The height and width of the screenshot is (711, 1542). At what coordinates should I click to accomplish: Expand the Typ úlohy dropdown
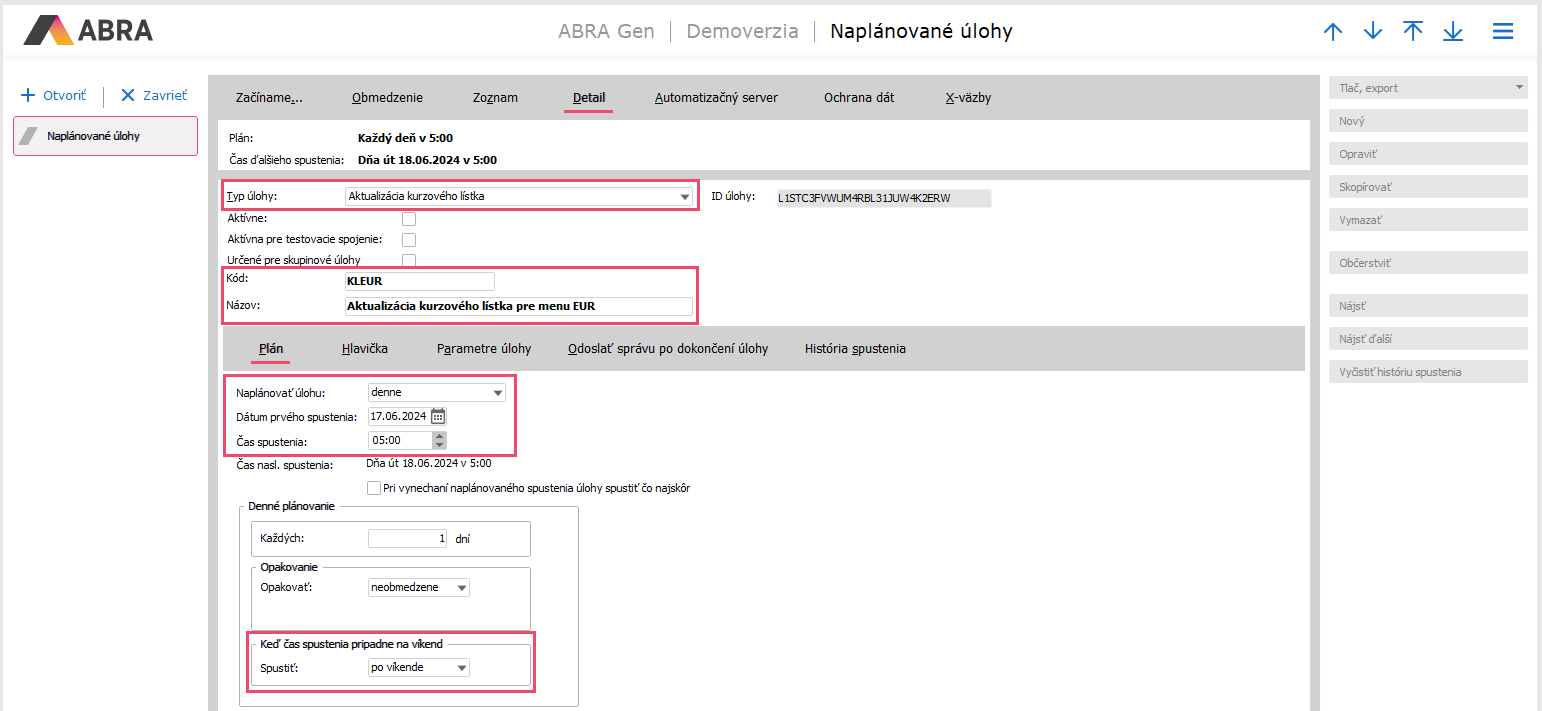pos(685,197)
